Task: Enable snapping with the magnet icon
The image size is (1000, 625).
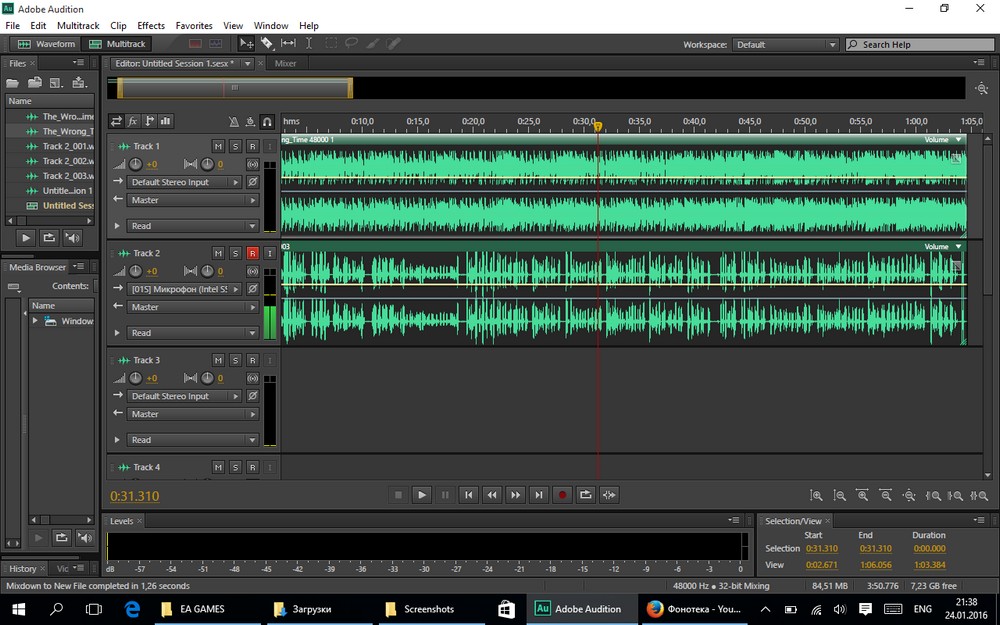Action: 267,122
